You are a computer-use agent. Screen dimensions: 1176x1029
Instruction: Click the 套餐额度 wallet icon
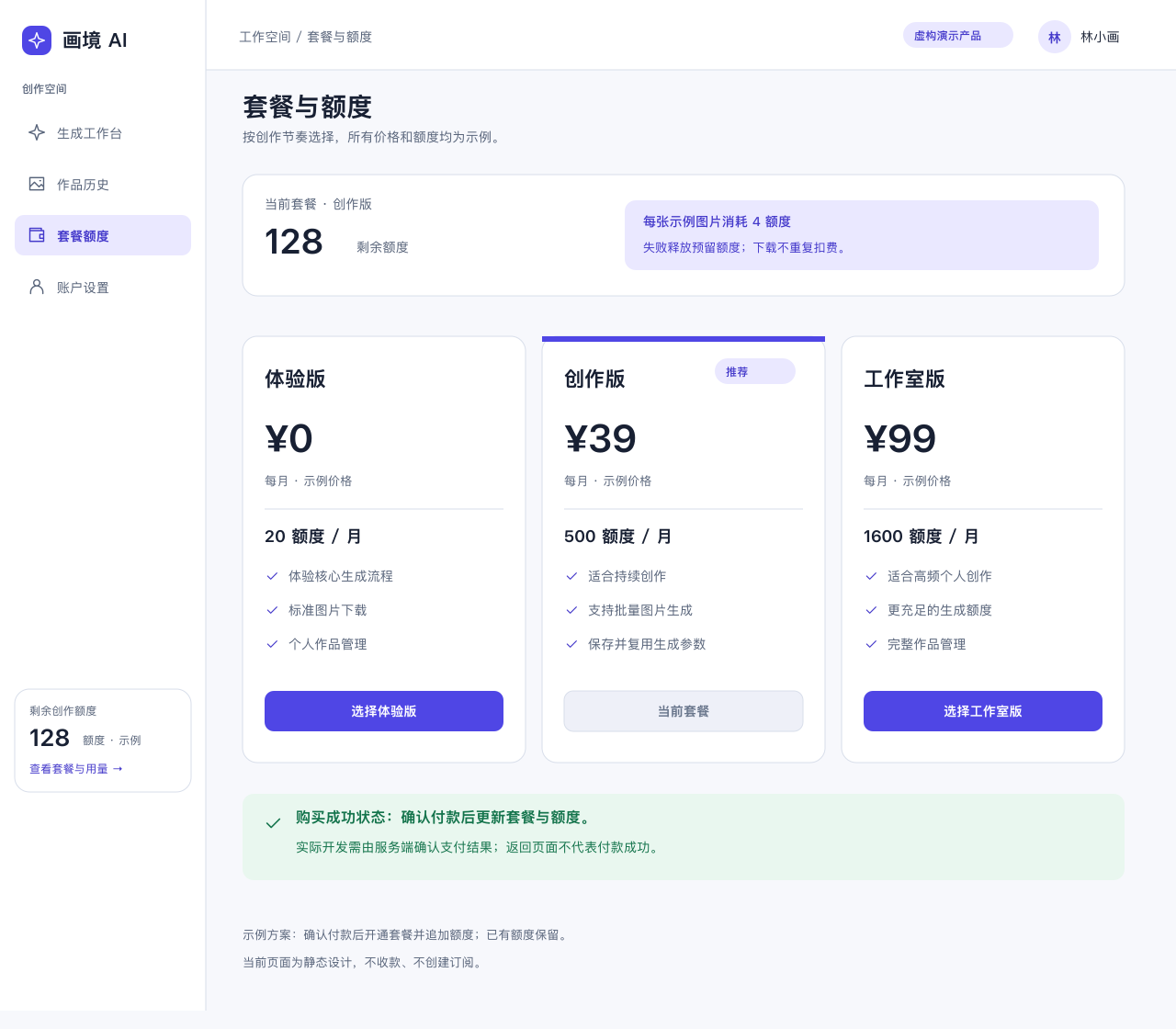(37, 235)
